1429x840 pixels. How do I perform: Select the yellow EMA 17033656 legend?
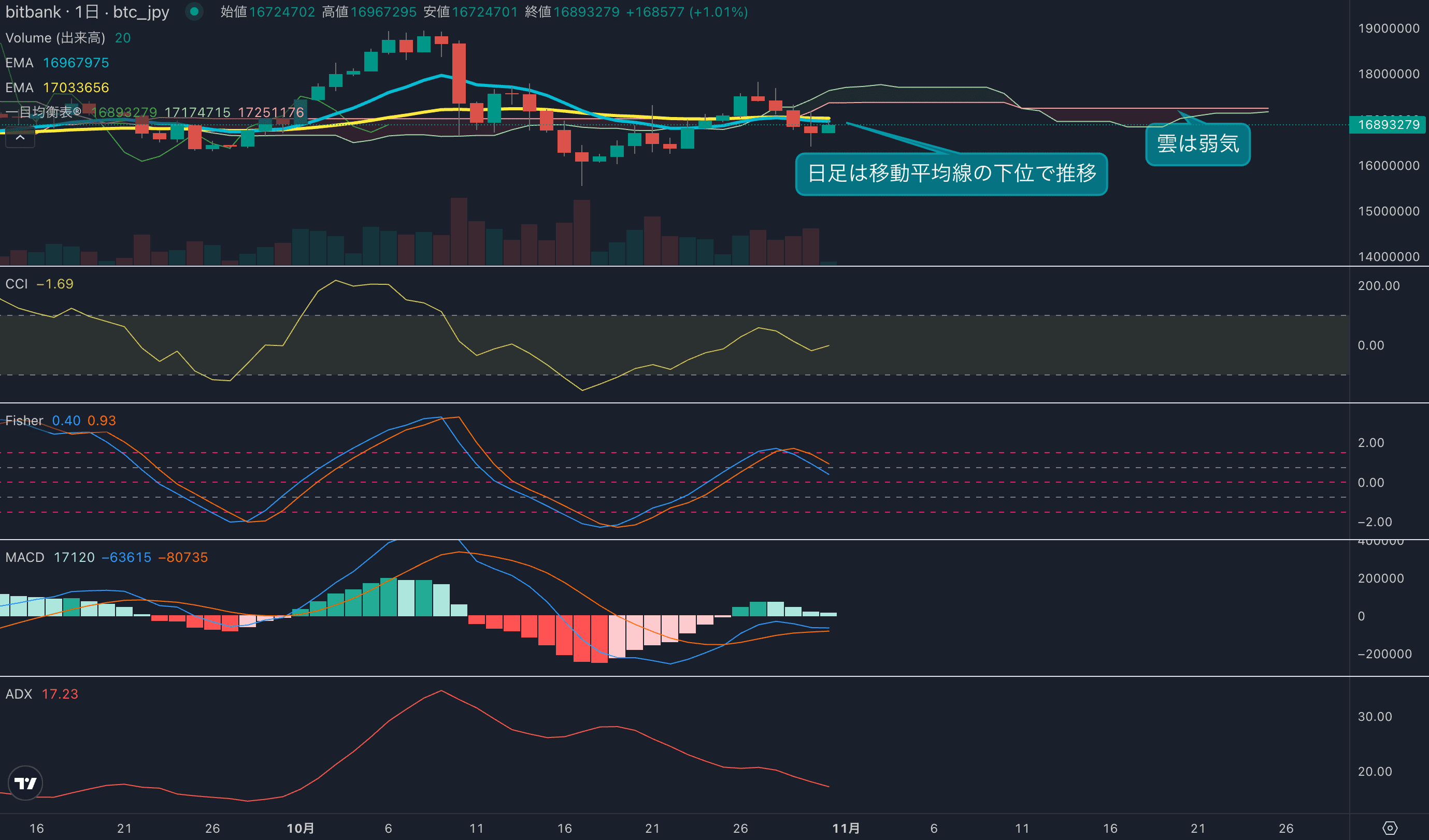click(x=56, y=88)
